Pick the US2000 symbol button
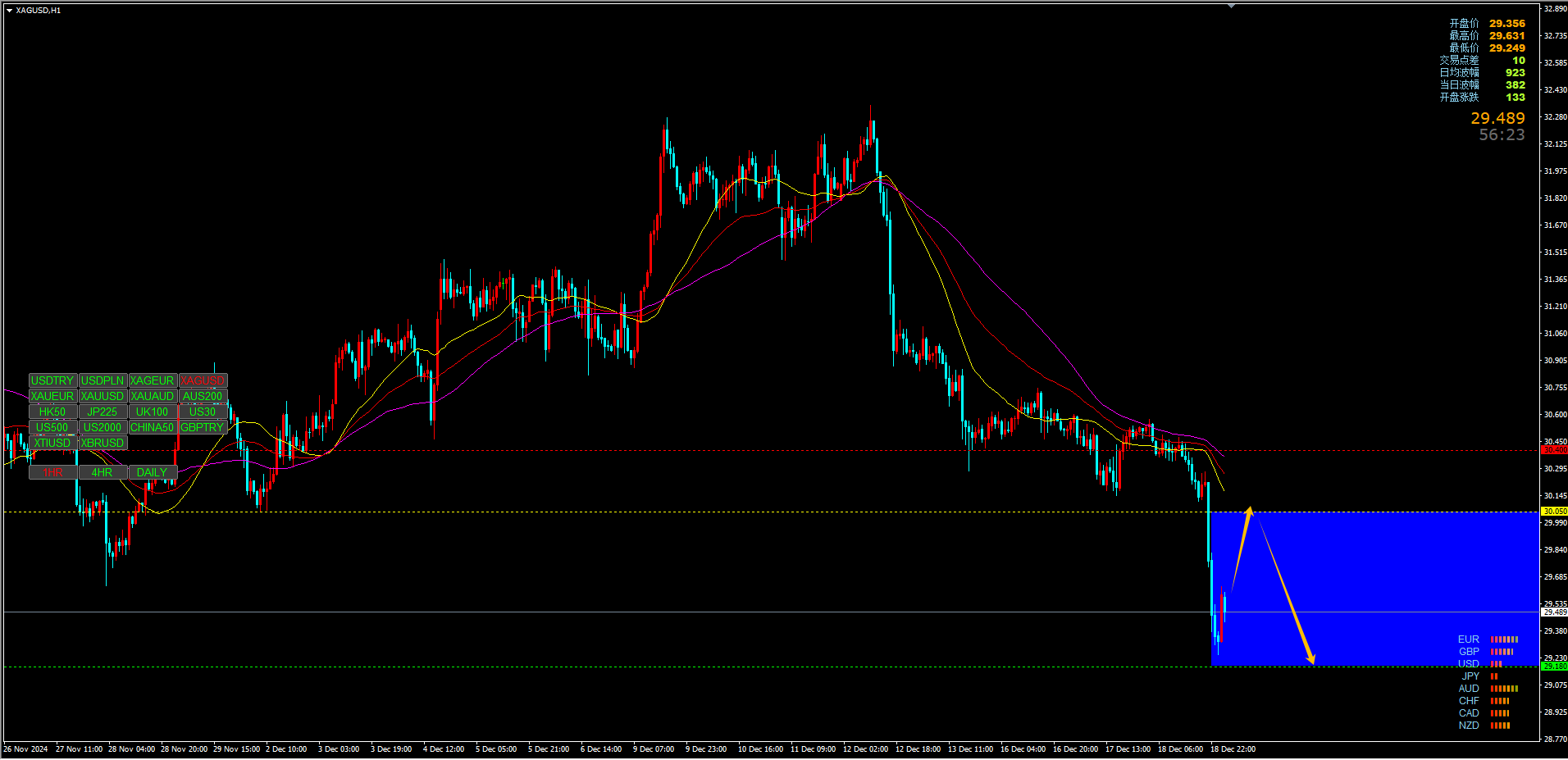 click(x=103, y=427)
